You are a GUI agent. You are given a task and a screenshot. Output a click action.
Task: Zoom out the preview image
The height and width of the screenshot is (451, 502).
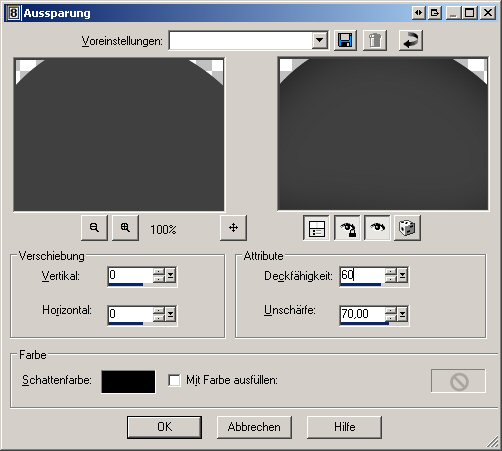point(94,228)
